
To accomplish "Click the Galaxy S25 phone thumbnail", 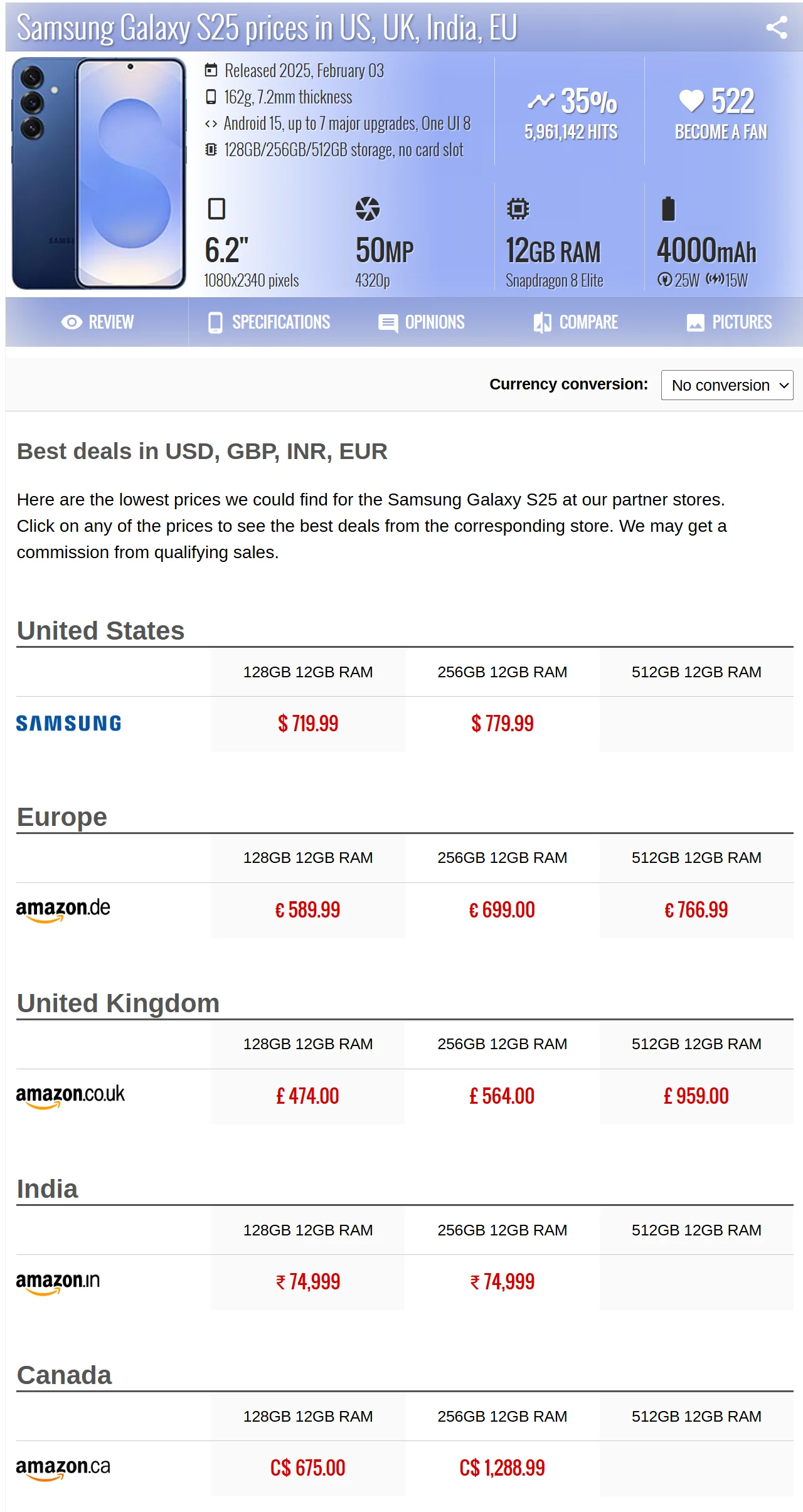I will click(99, 173).
